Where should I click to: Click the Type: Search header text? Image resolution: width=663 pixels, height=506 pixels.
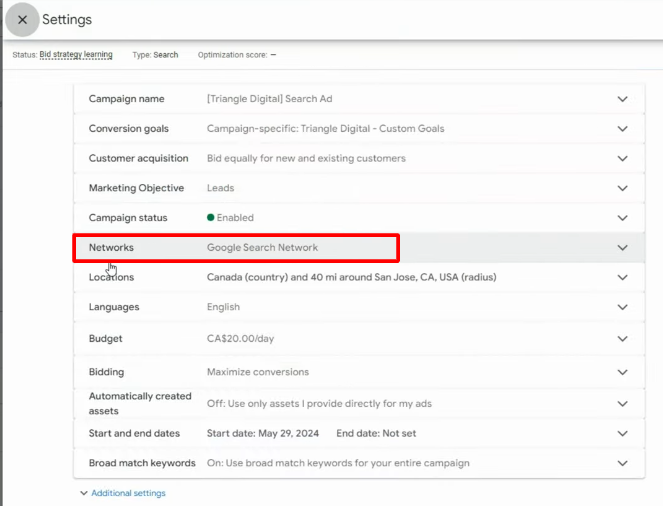tap(155, 55)
